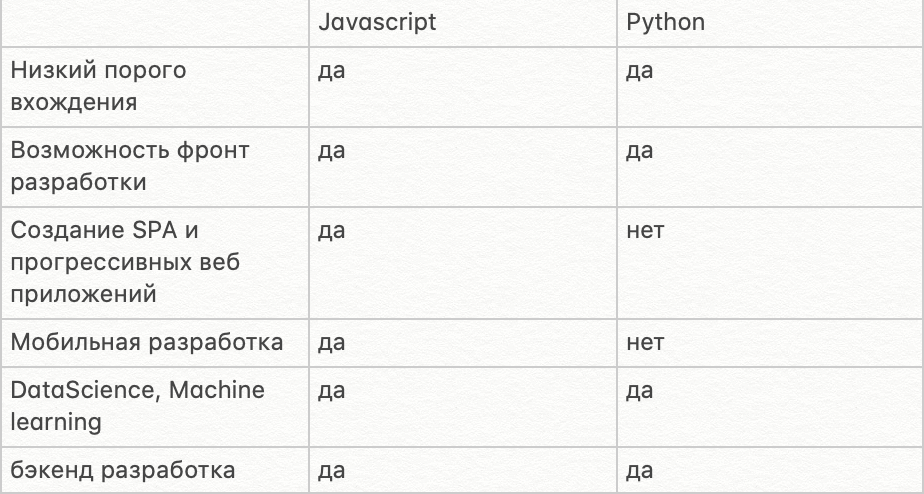Click Javascript 'да' for Возможность фронт разработки
Image resolution: width=924 pixels, height=494 pixels.
point(331,151)
